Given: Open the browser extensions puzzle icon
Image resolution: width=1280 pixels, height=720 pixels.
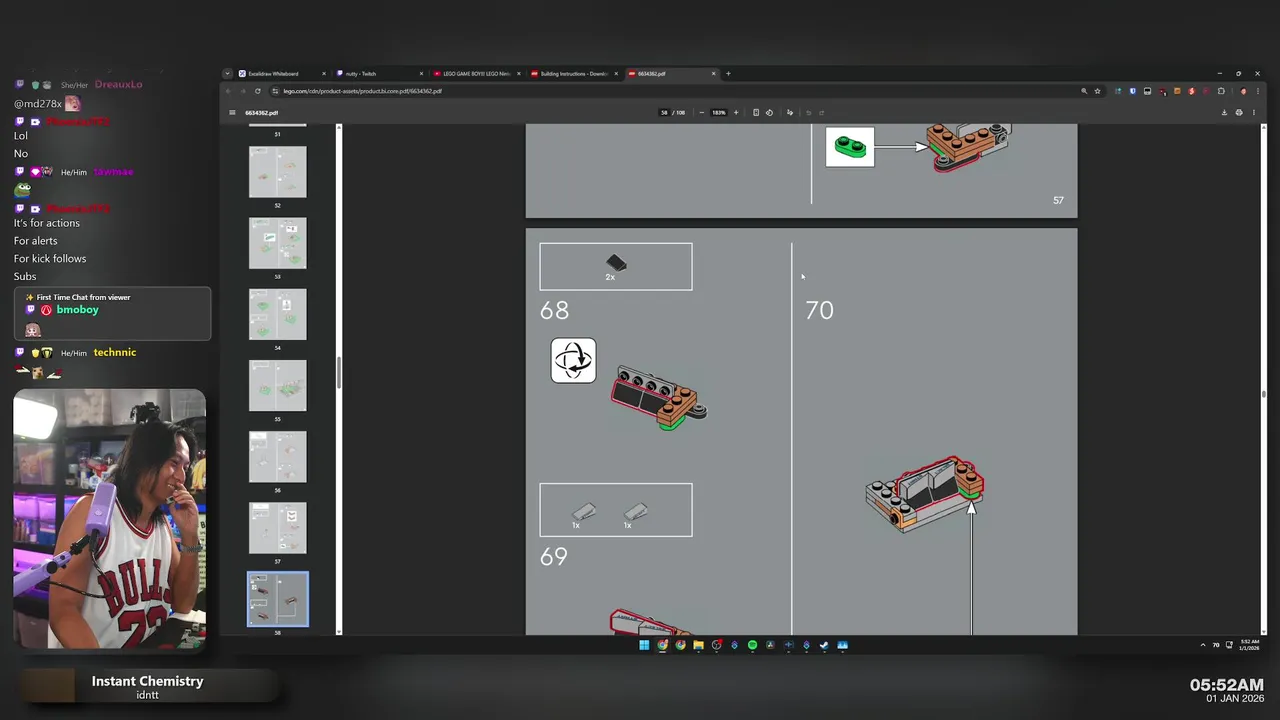Looking at the screenshot, I should click(x=1221, y=91).
